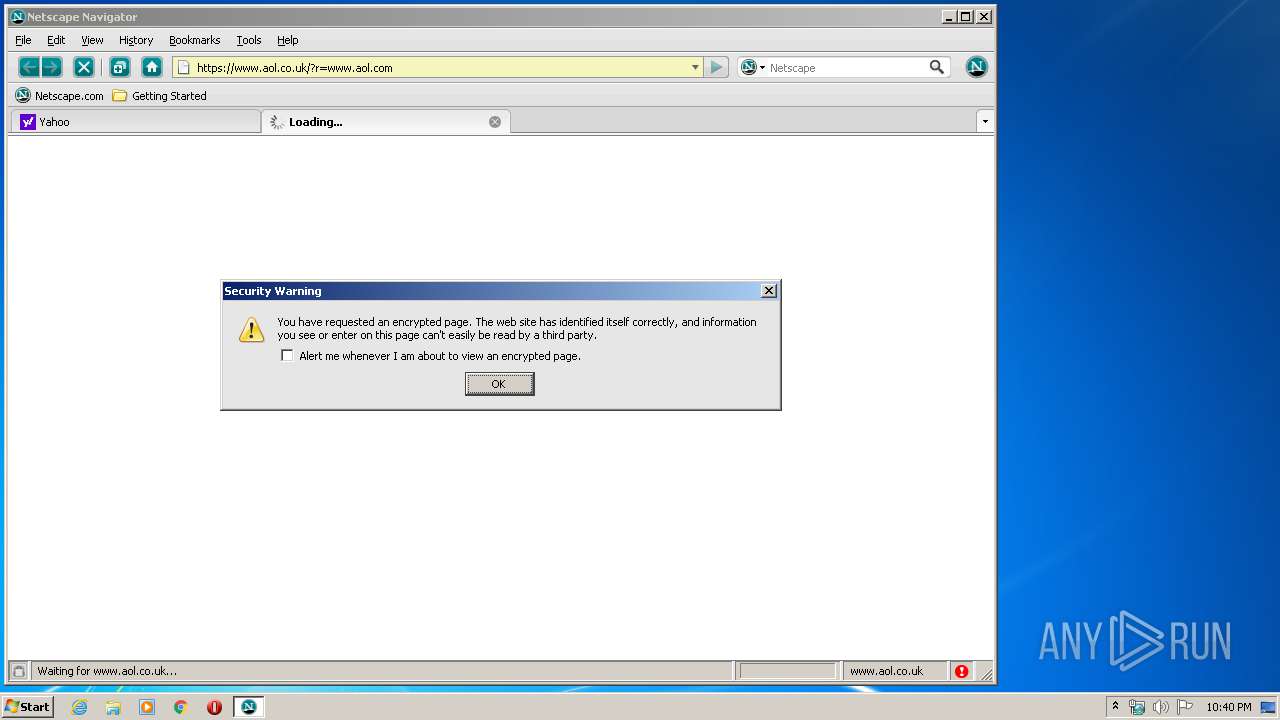Viewport: 1280px width, 720px height.
Task: Go to the Home page icon
Action: coord(152,67)
